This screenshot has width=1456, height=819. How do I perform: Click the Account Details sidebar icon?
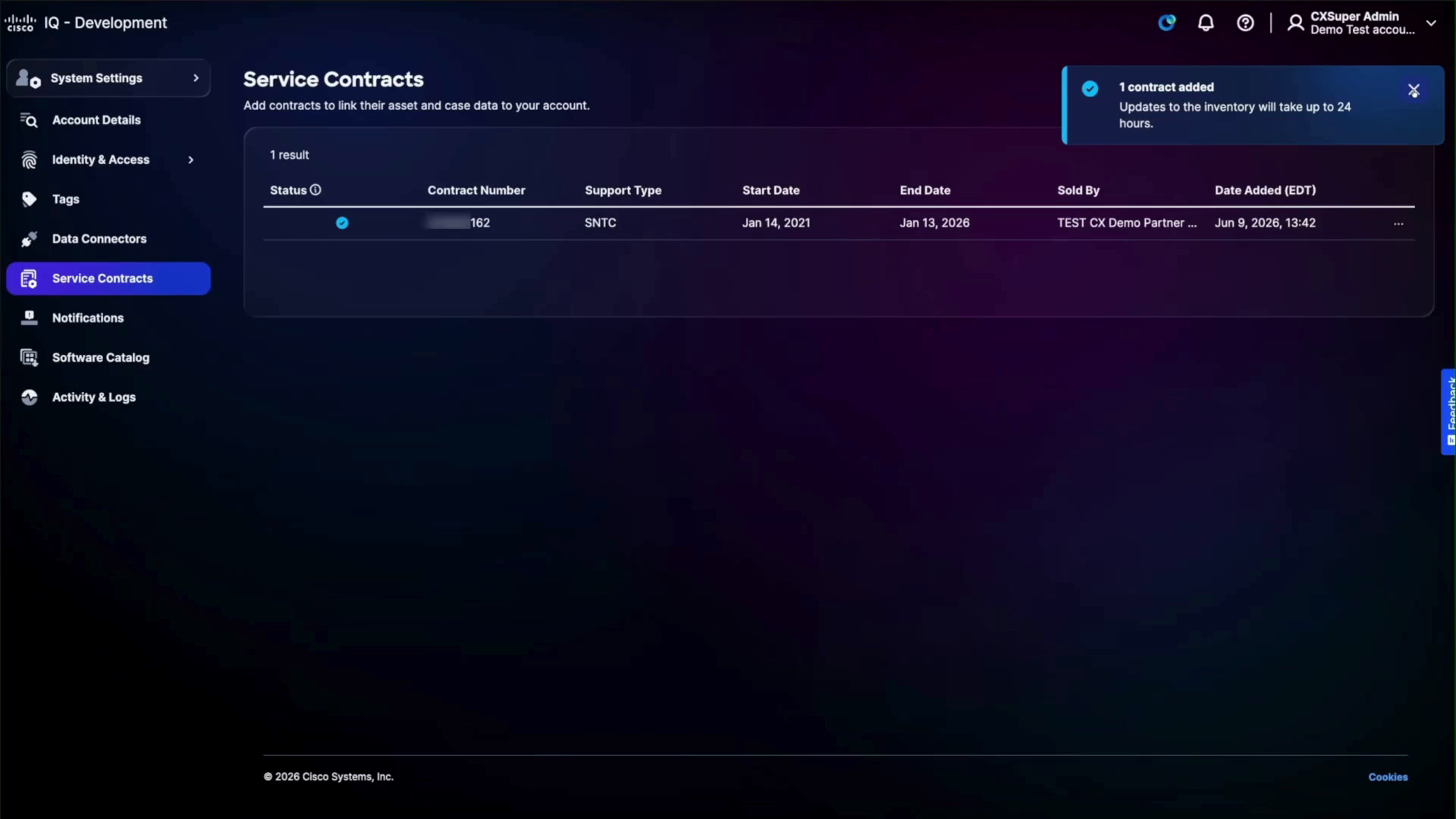29,120
